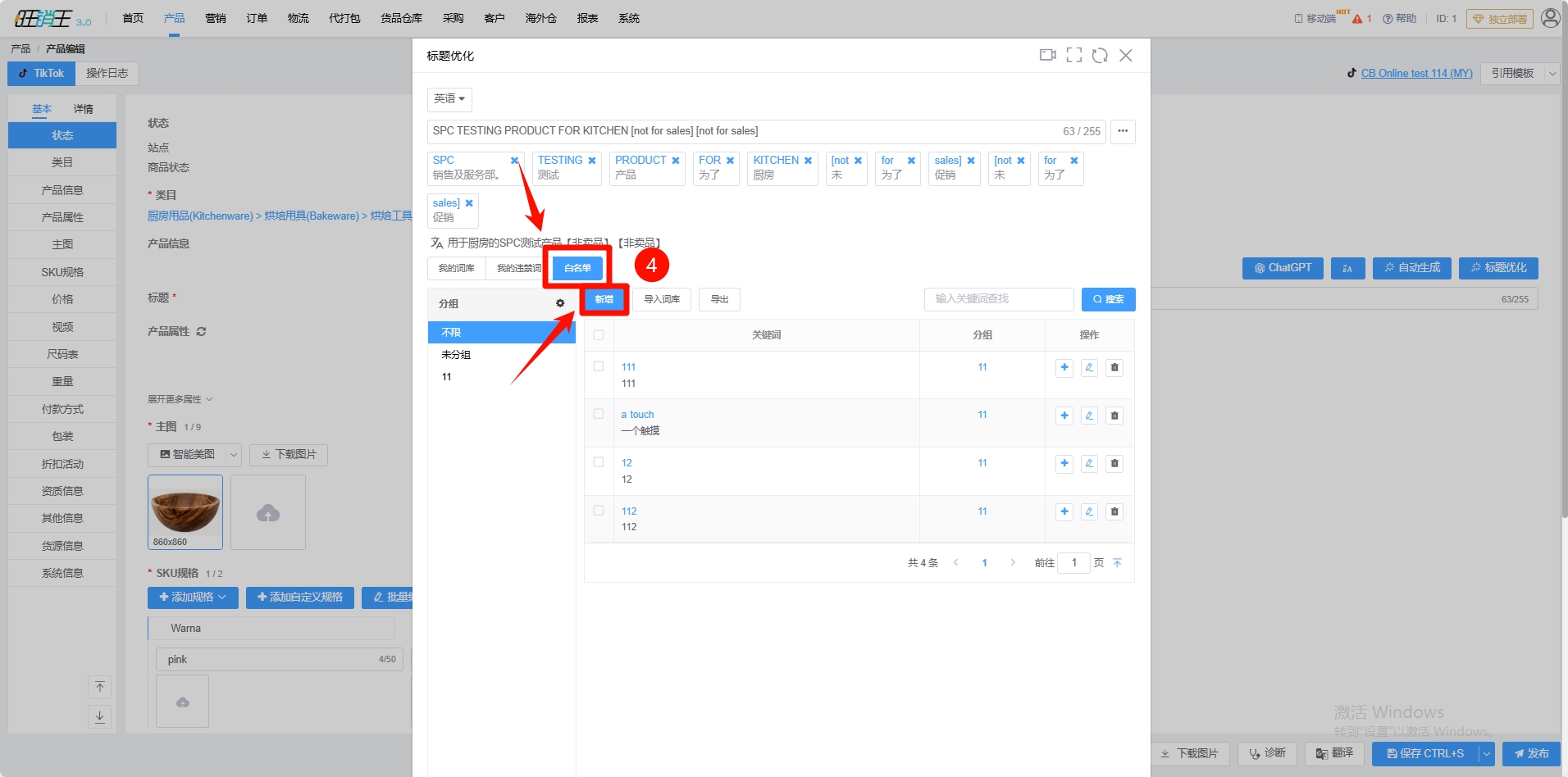Viewport: 1568px width, 777px height.
Task: Expand the title optimization dialog to fullscreen
Action: [1073, 55]
